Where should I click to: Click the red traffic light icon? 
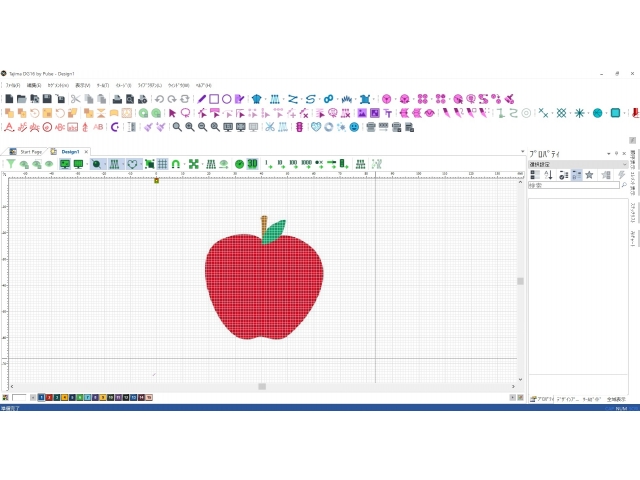click(299, 127)
